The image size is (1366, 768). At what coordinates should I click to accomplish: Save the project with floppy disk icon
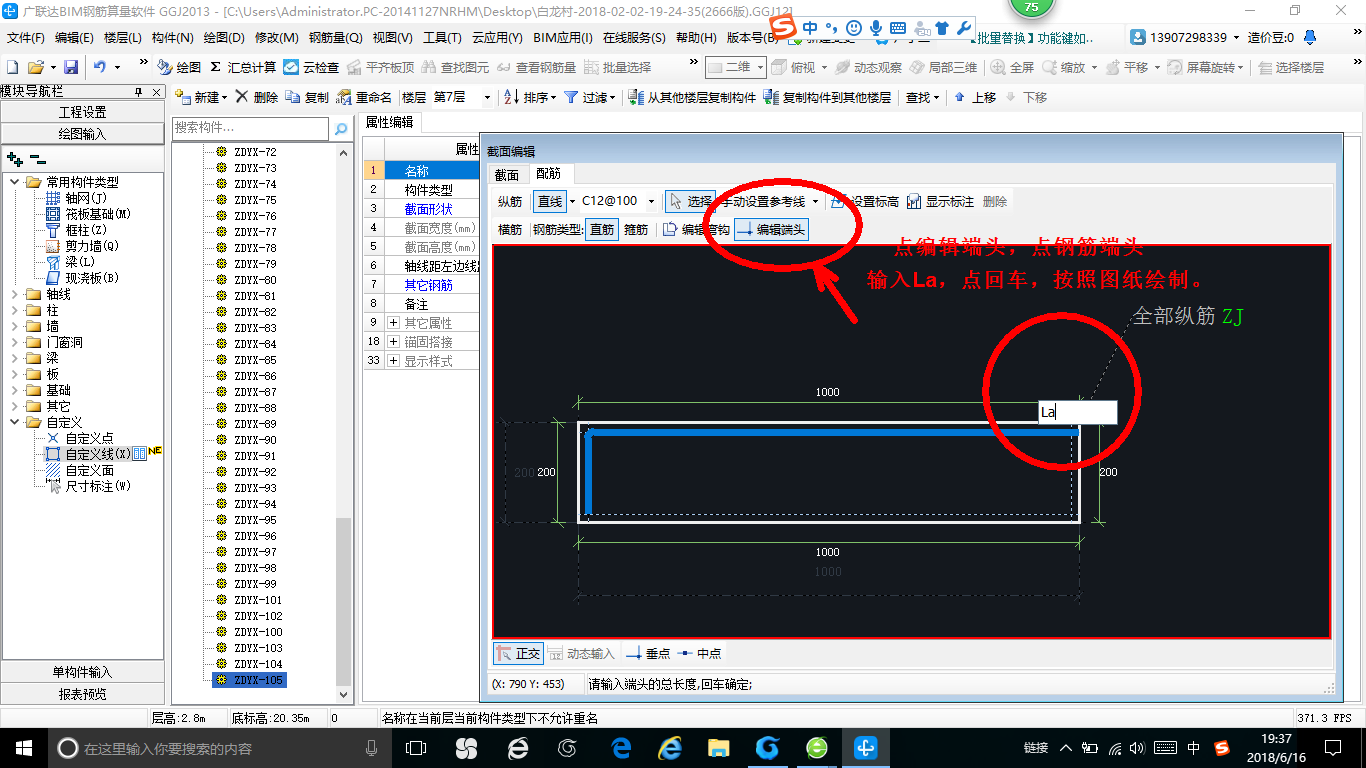(71, 67)
